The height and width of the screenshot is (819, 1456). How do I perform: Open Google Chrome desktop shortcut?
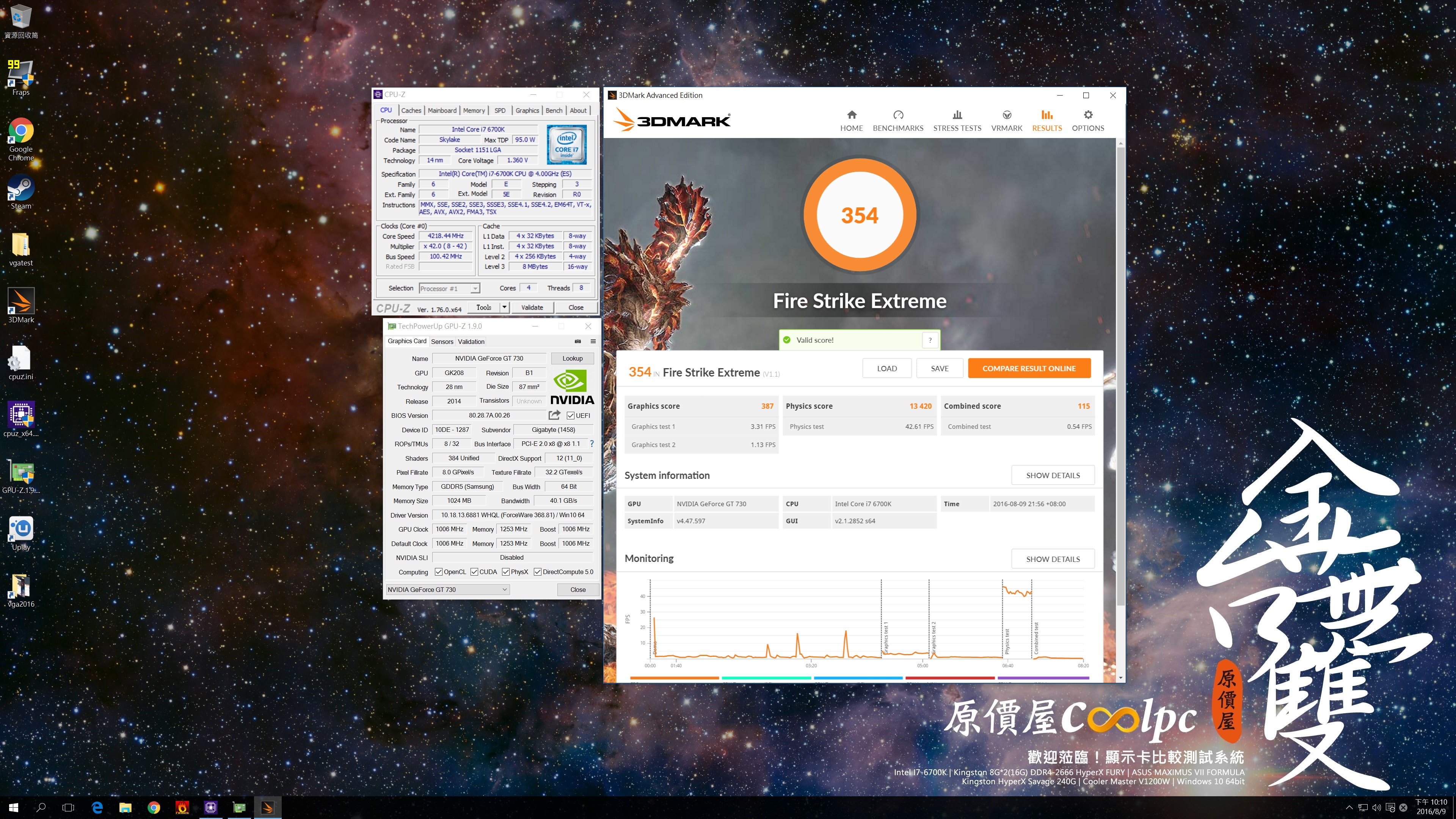tap(21, 139)
